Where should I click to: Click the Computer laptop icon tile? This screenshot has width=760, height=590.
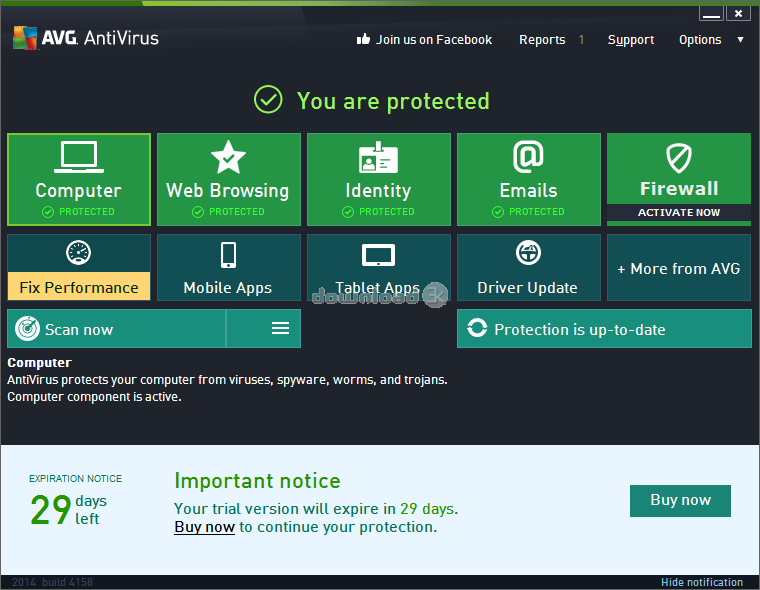pyautogui.click(x=78, y=157)
